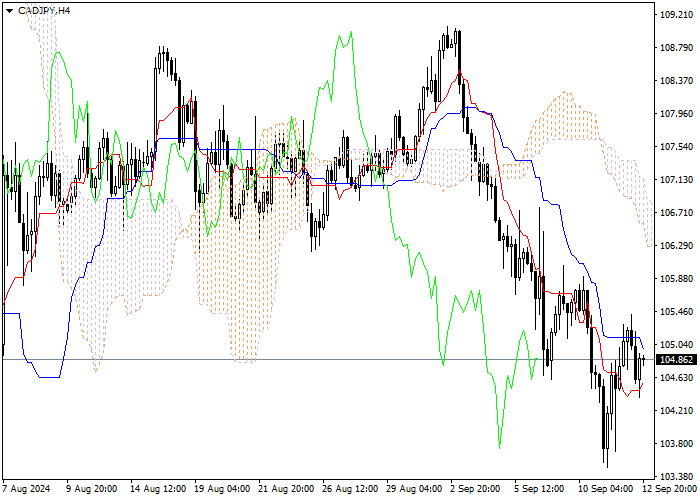
Task: Click the CADJPY,H4 chart title
Action: [x=44, y=10]
